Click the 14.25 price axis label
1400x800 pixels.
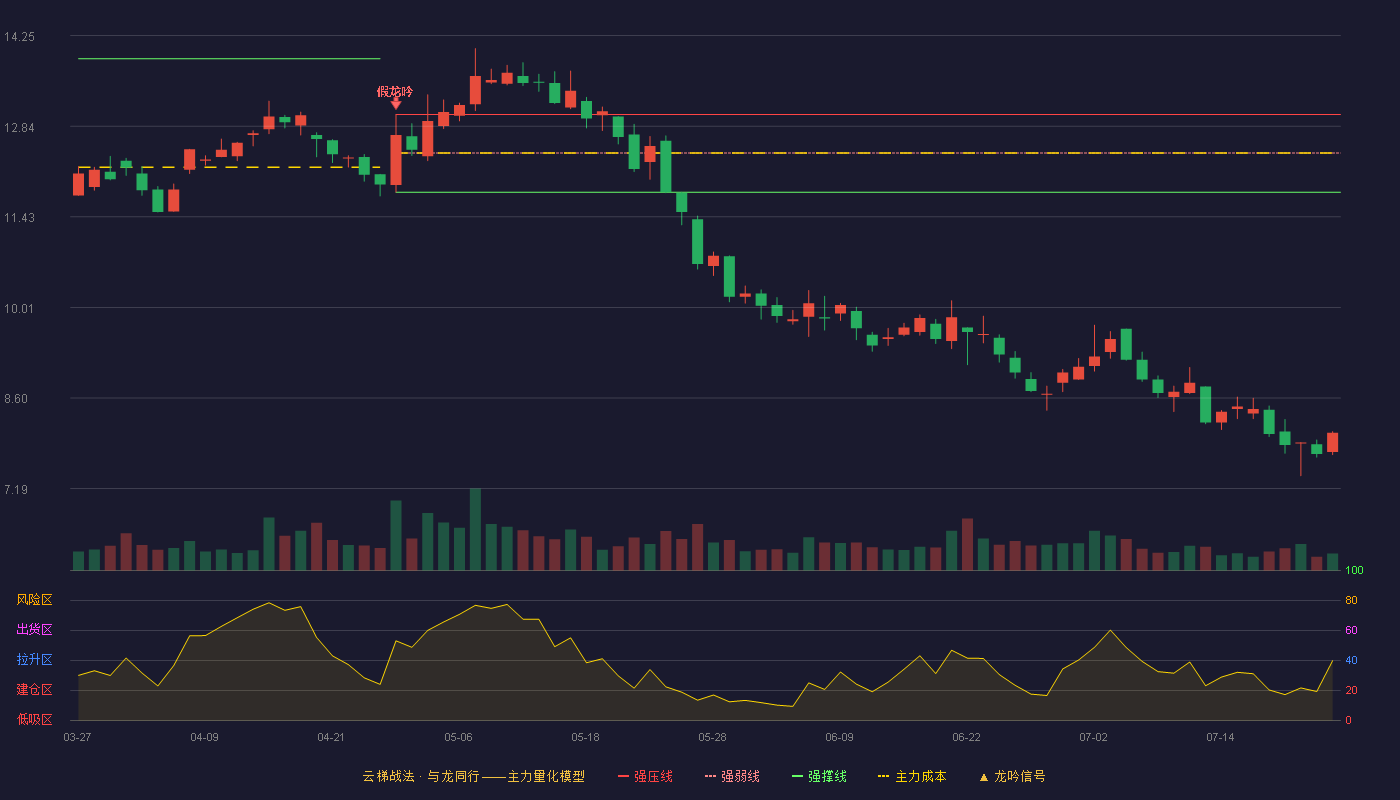[19, 37]
